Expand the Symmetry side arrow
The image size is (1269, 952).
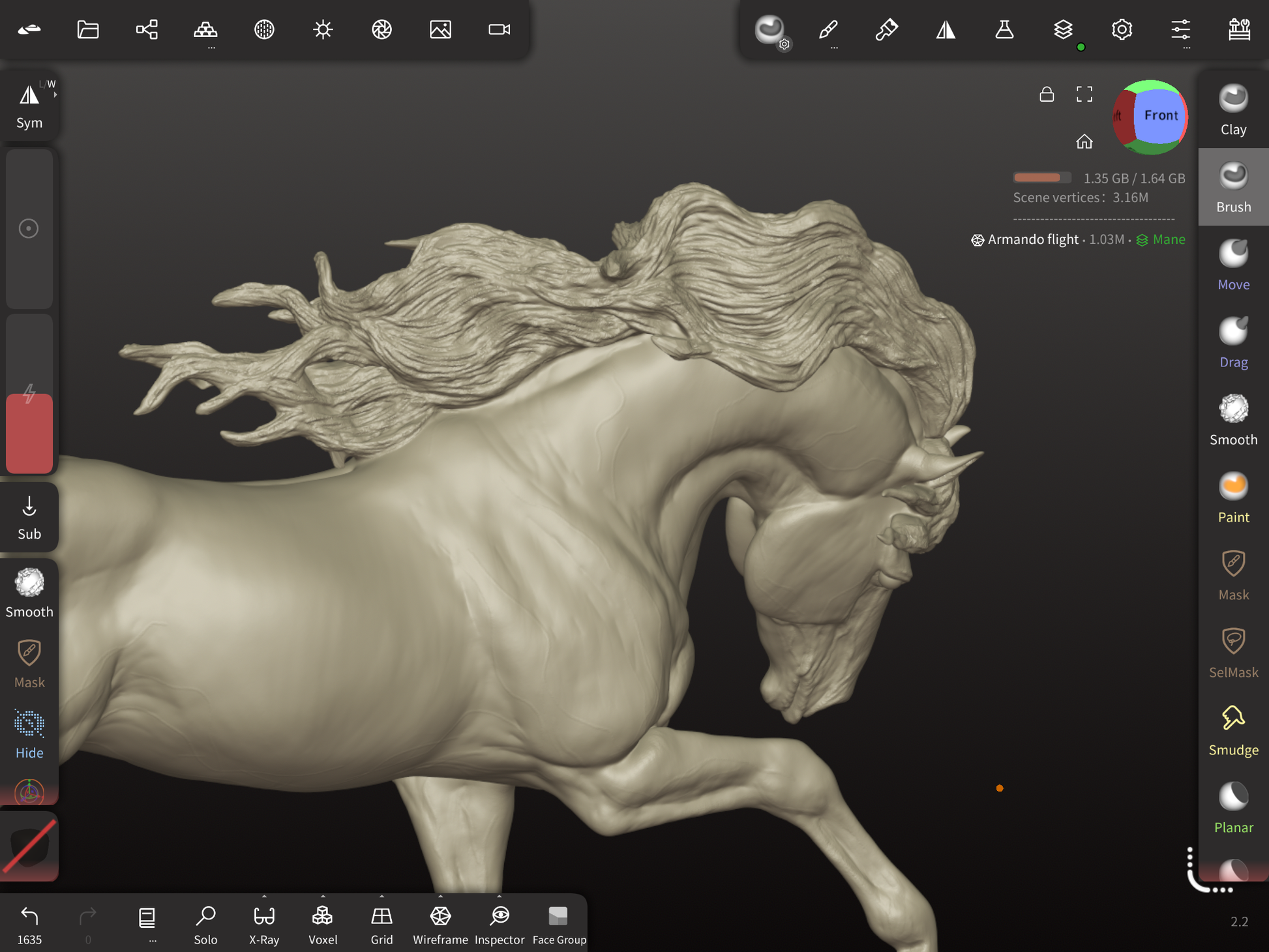[55, 95]
